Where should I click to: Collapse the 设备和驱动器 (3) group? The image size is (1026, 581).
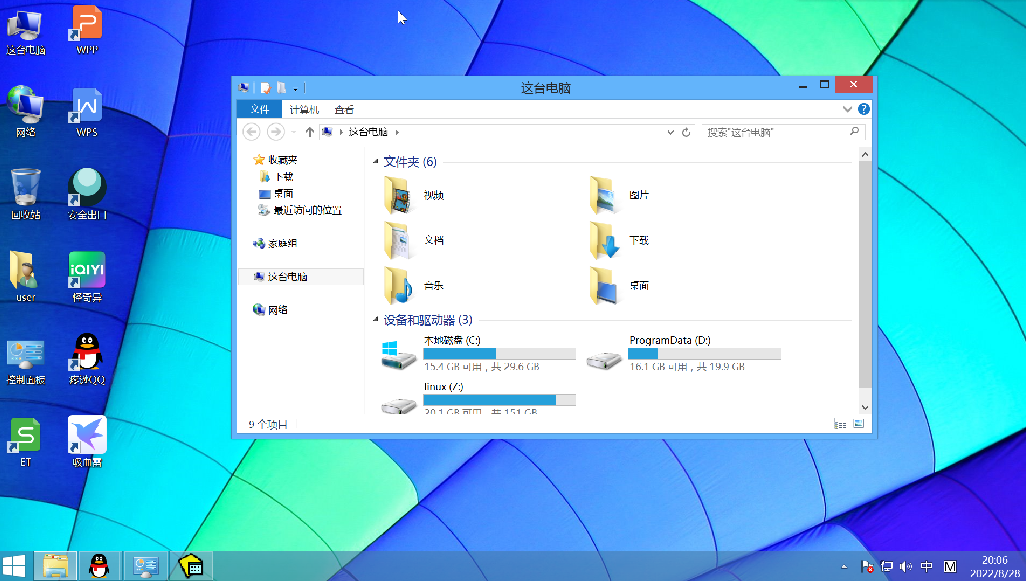pyautogui.click(x=376, y=320)
